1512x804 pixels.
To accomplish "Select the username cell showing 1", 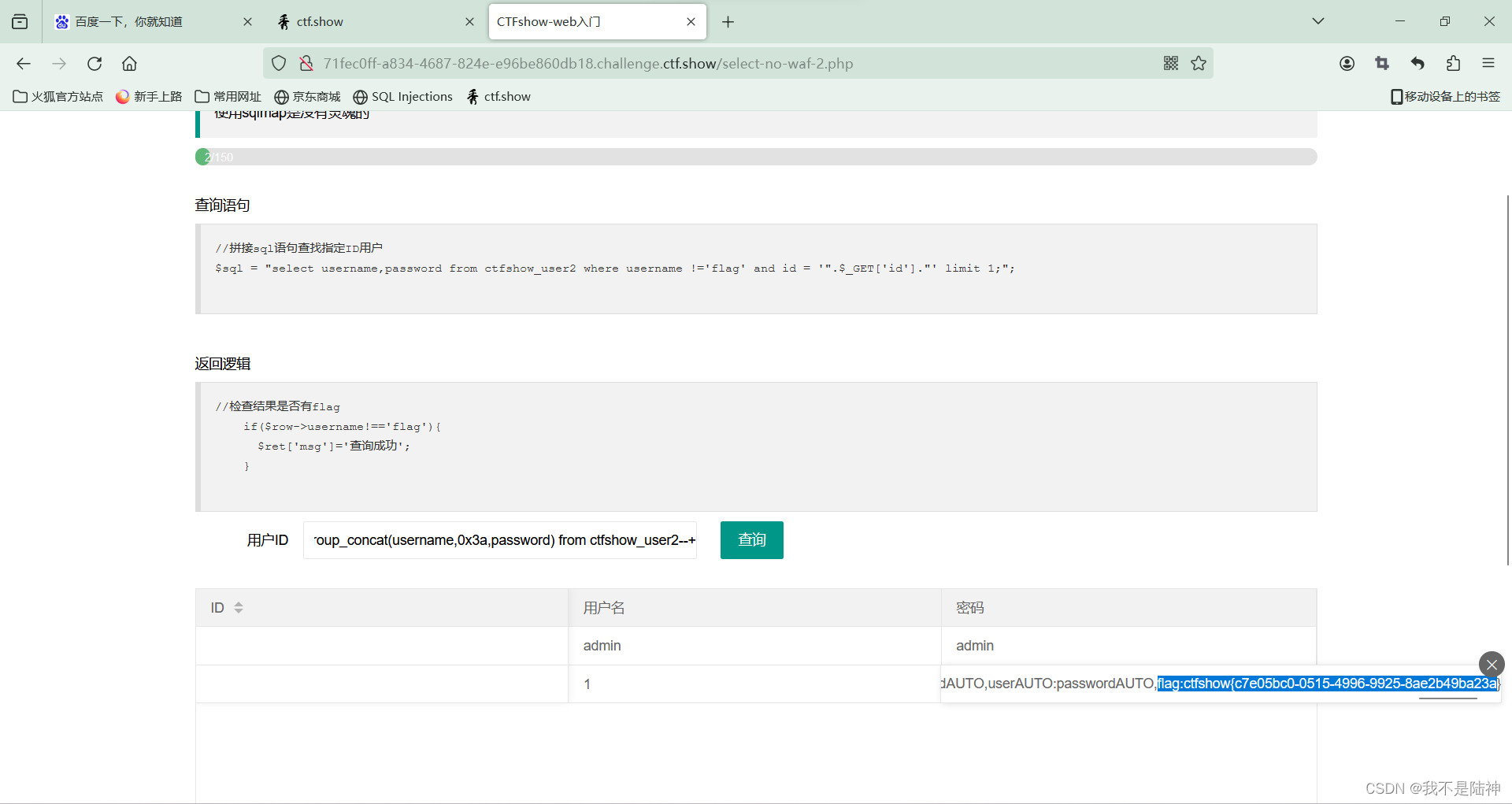I will pyautogui.click(x=754, y=684).
